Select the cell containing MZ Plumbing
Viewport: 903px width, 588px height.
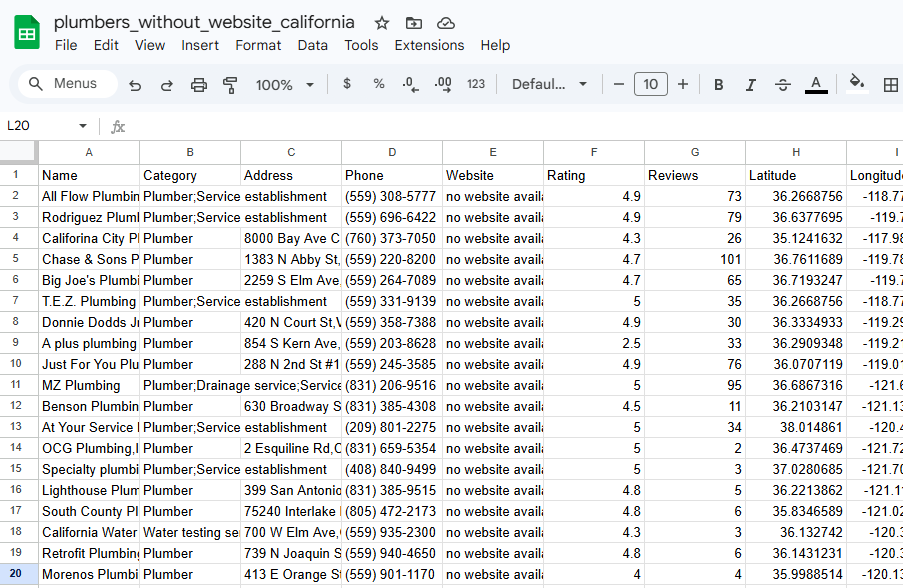coord(88,385)
